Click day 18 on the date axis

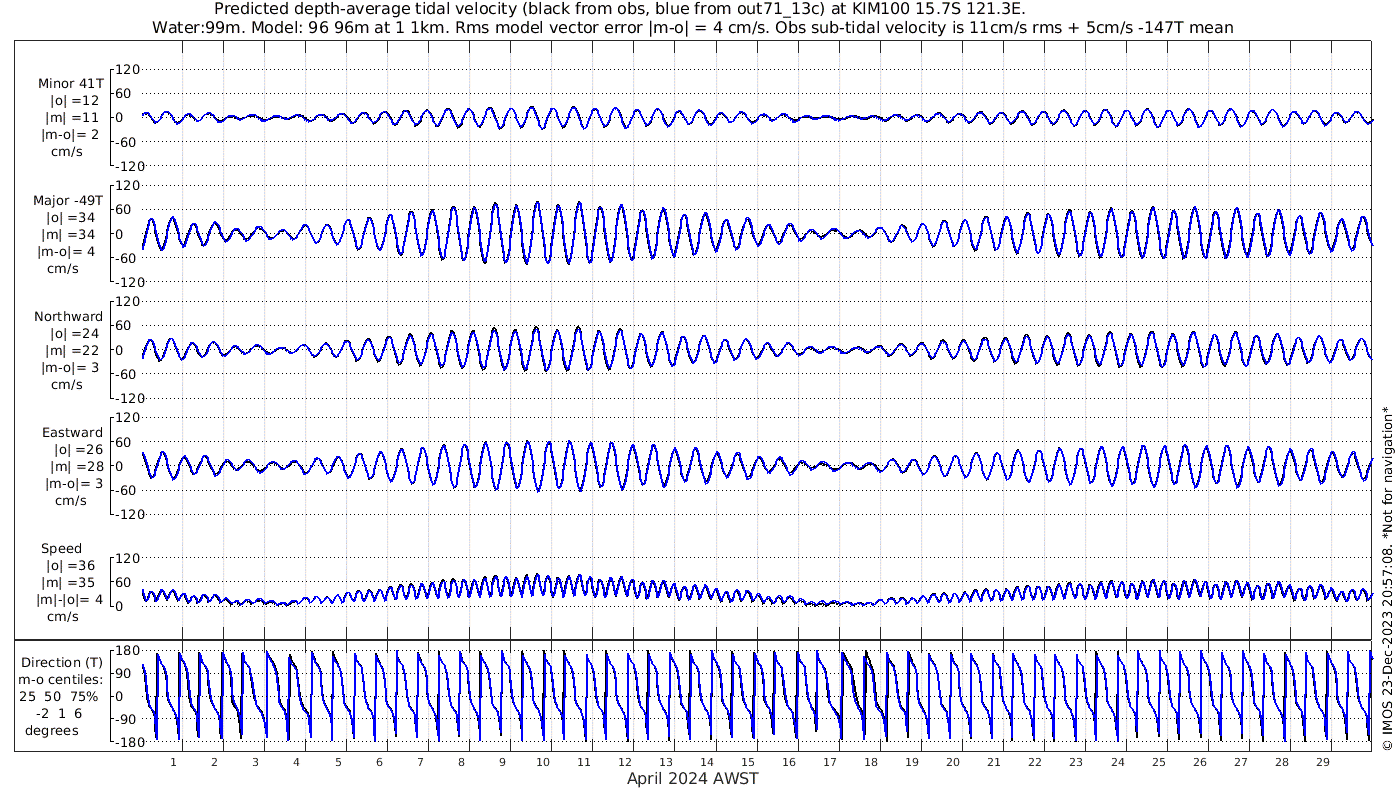tap(871, 762)
